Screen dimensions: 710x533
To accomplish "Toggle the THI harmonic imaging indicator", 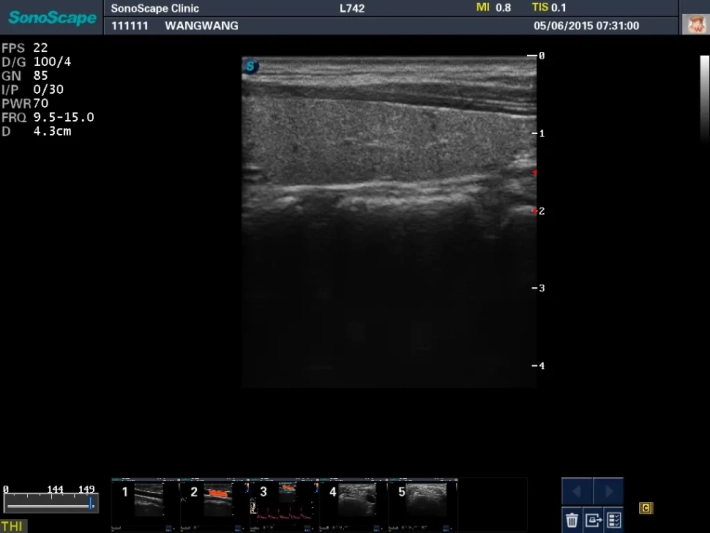I will [13, 526].
